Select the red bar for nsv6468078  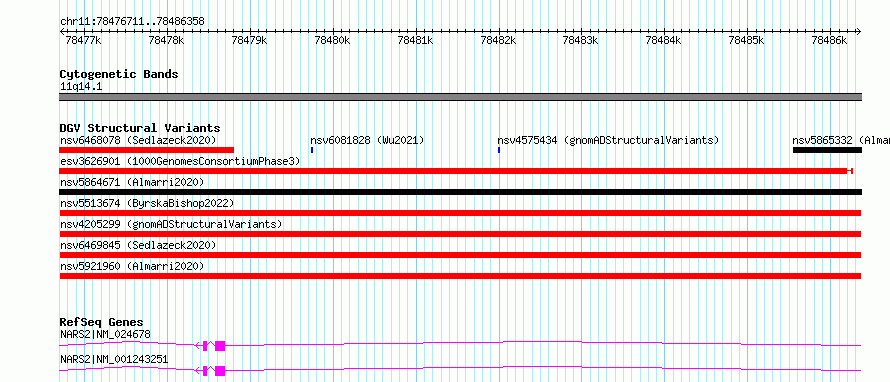[x=146, y=150]
